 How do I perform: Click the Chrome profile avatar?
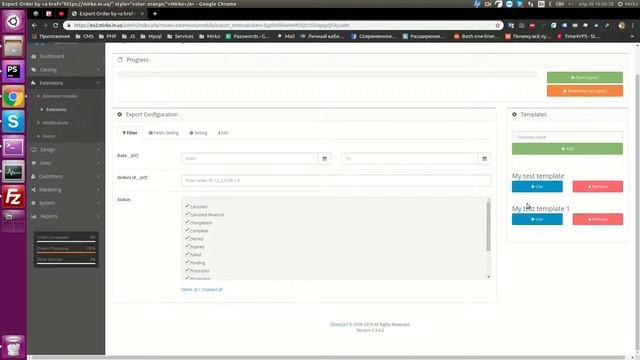click(622, 25)
